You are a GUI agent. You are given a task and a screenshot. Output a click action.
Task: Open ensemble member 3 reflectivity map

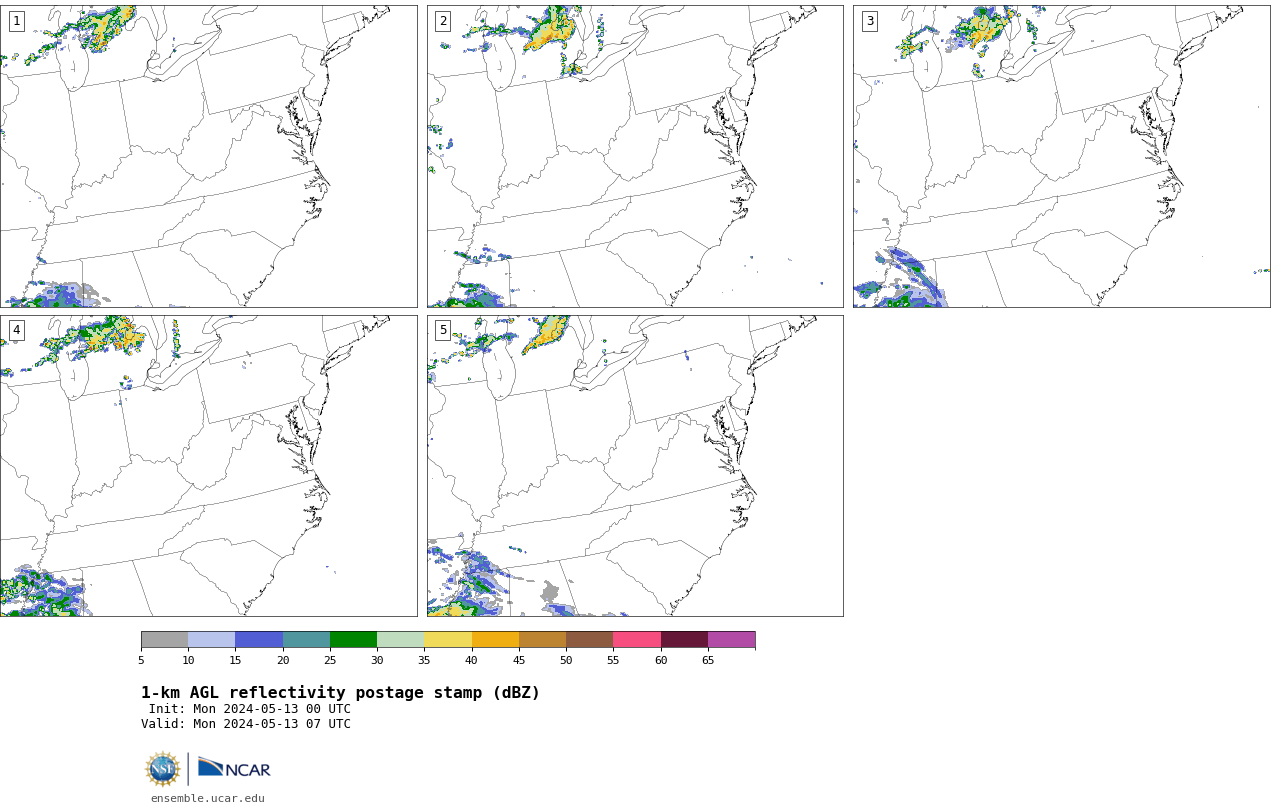(1061, 156)
